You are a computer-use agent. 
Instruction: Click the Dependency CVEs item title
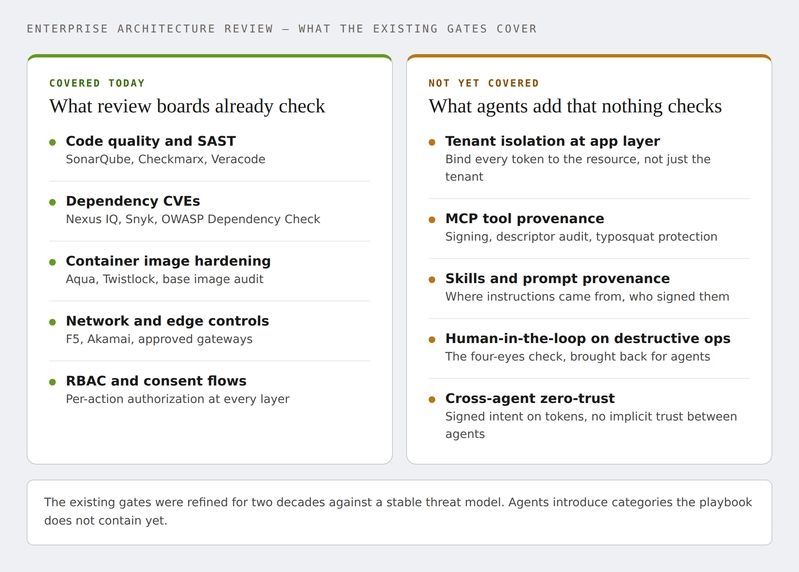(x=133, y=201)
